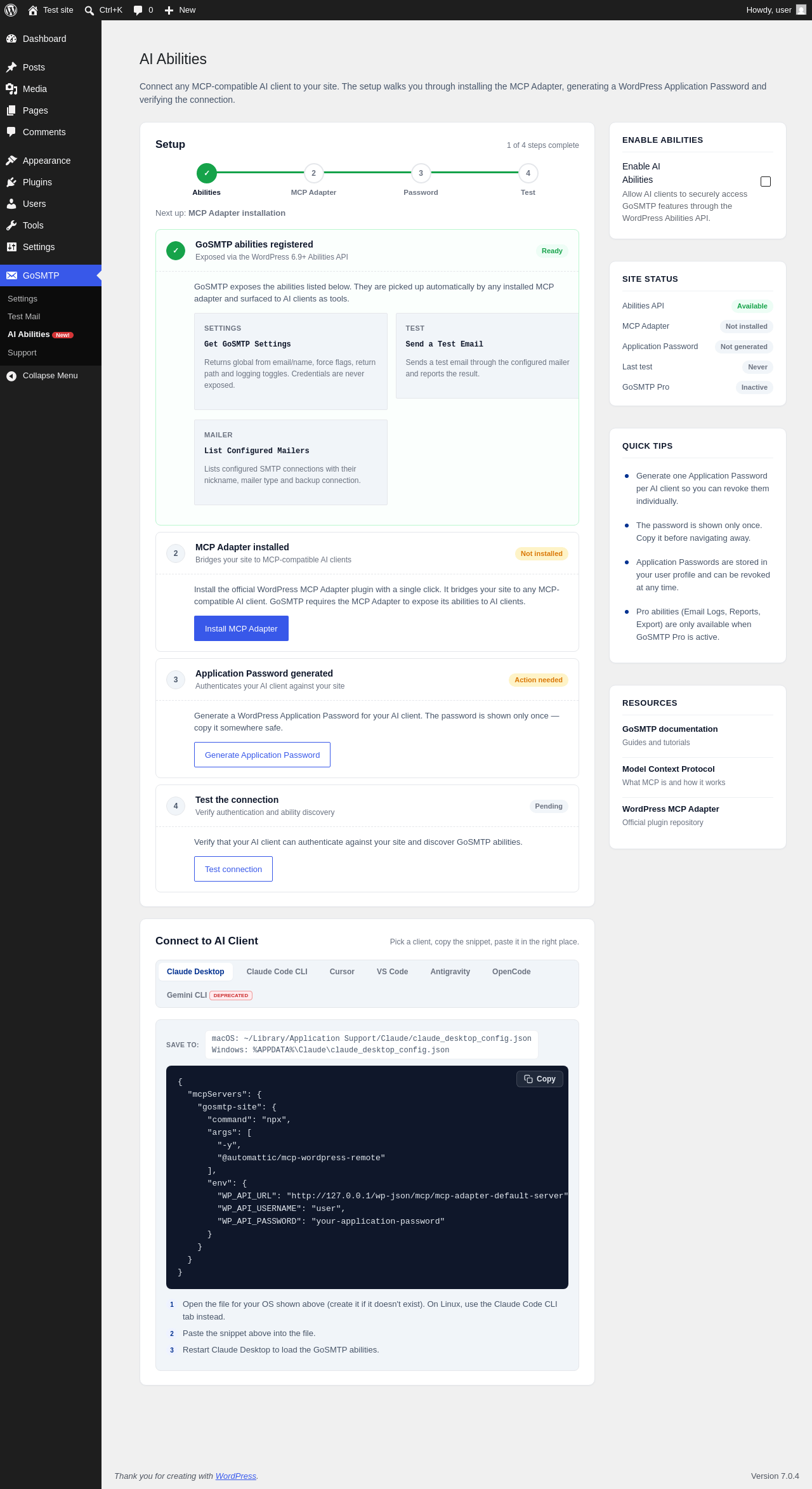Click the Version 7.0.4 footer text

point(775,1476)
